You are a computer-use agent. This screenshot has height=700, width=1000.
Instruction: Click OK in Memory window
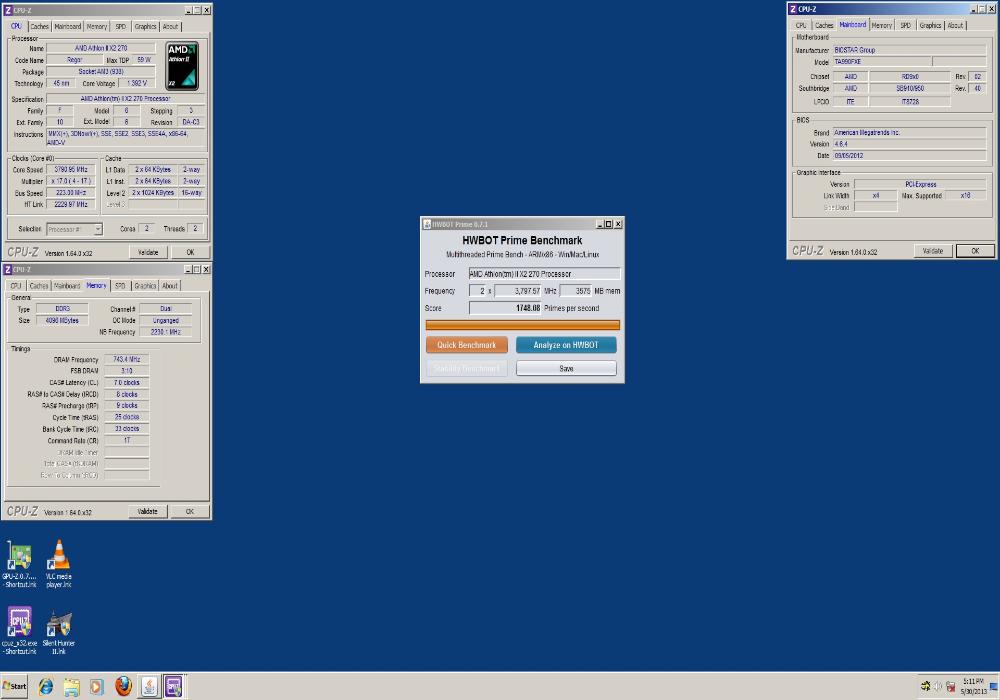coord(189,511)
